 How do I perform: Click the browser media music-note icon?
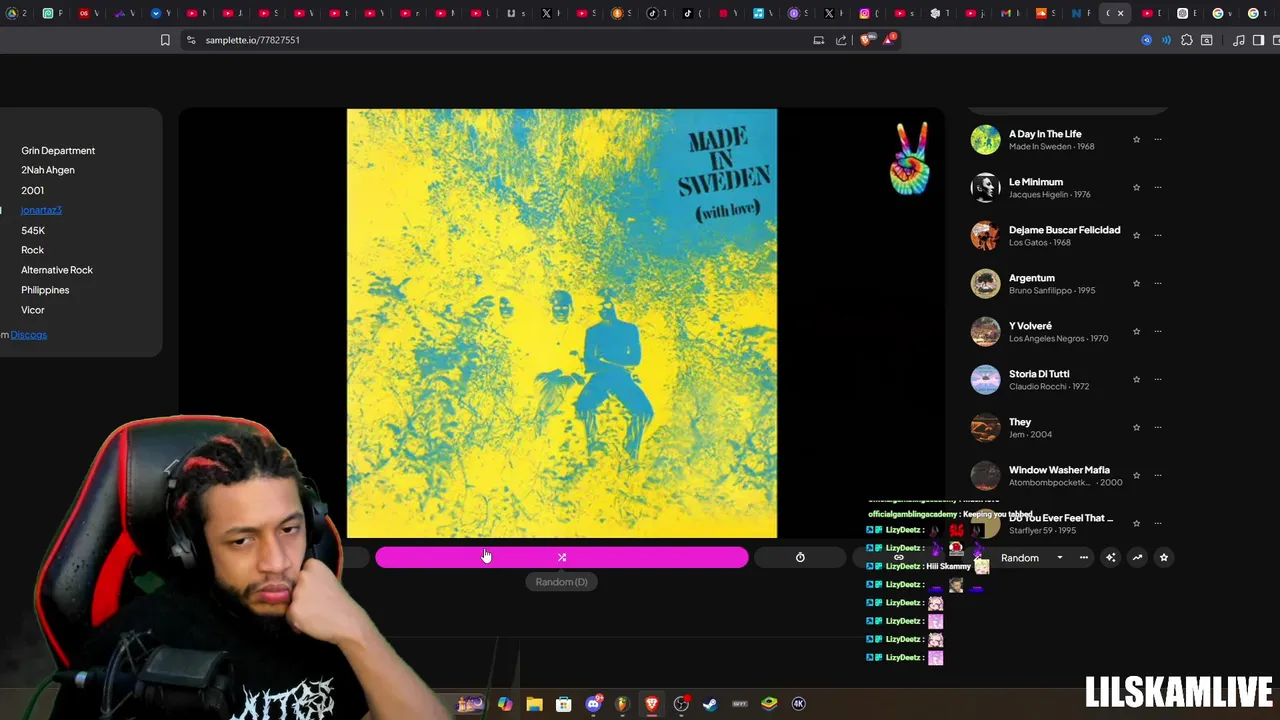coord(1239,40)
